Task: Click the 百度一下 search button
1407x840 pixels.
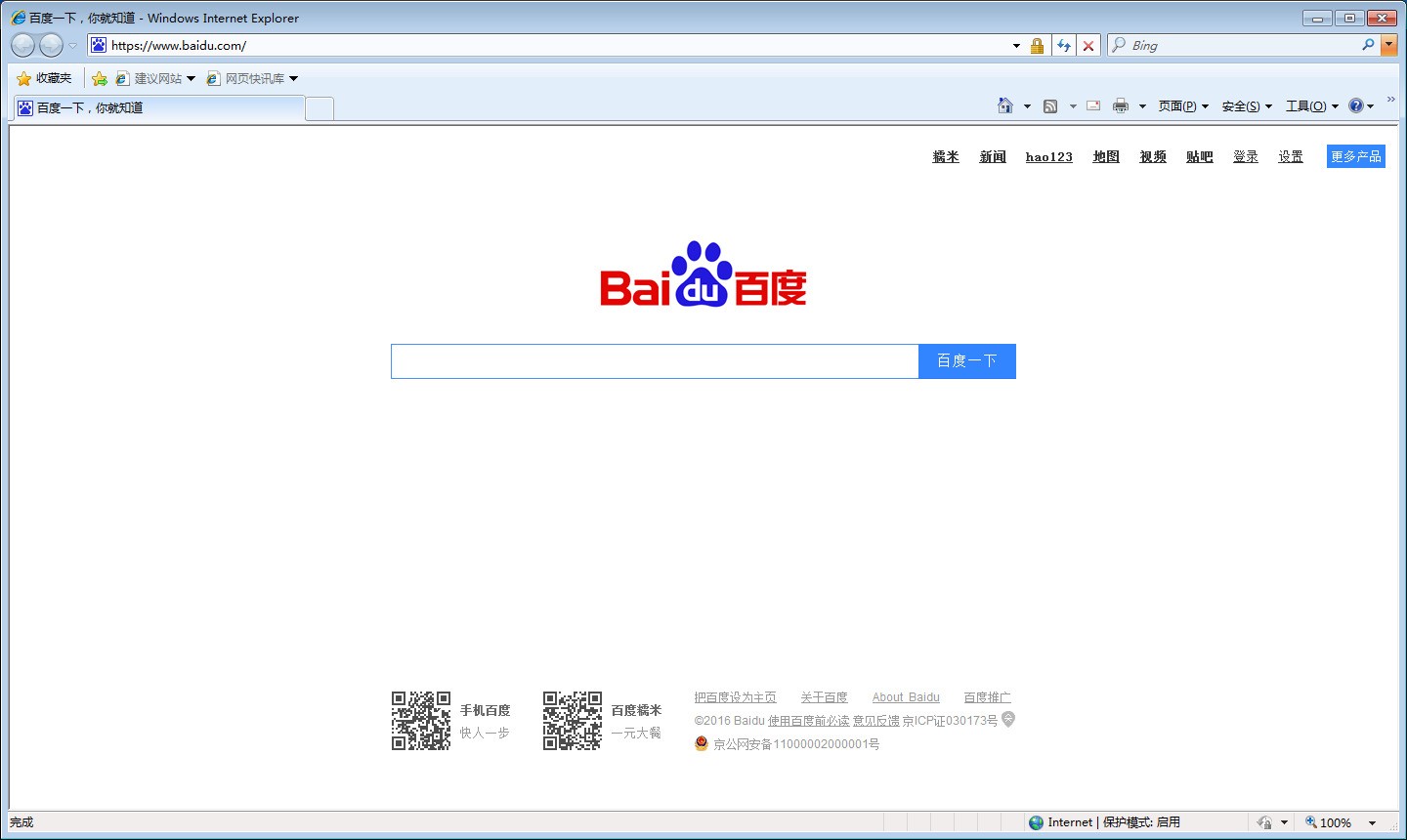Action: coord(967,361)
